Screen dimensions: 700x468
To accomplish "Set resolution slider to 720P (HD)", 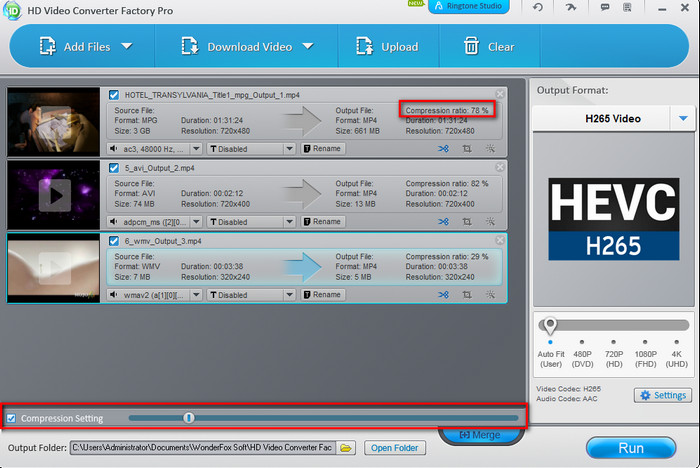I will 614,342.
